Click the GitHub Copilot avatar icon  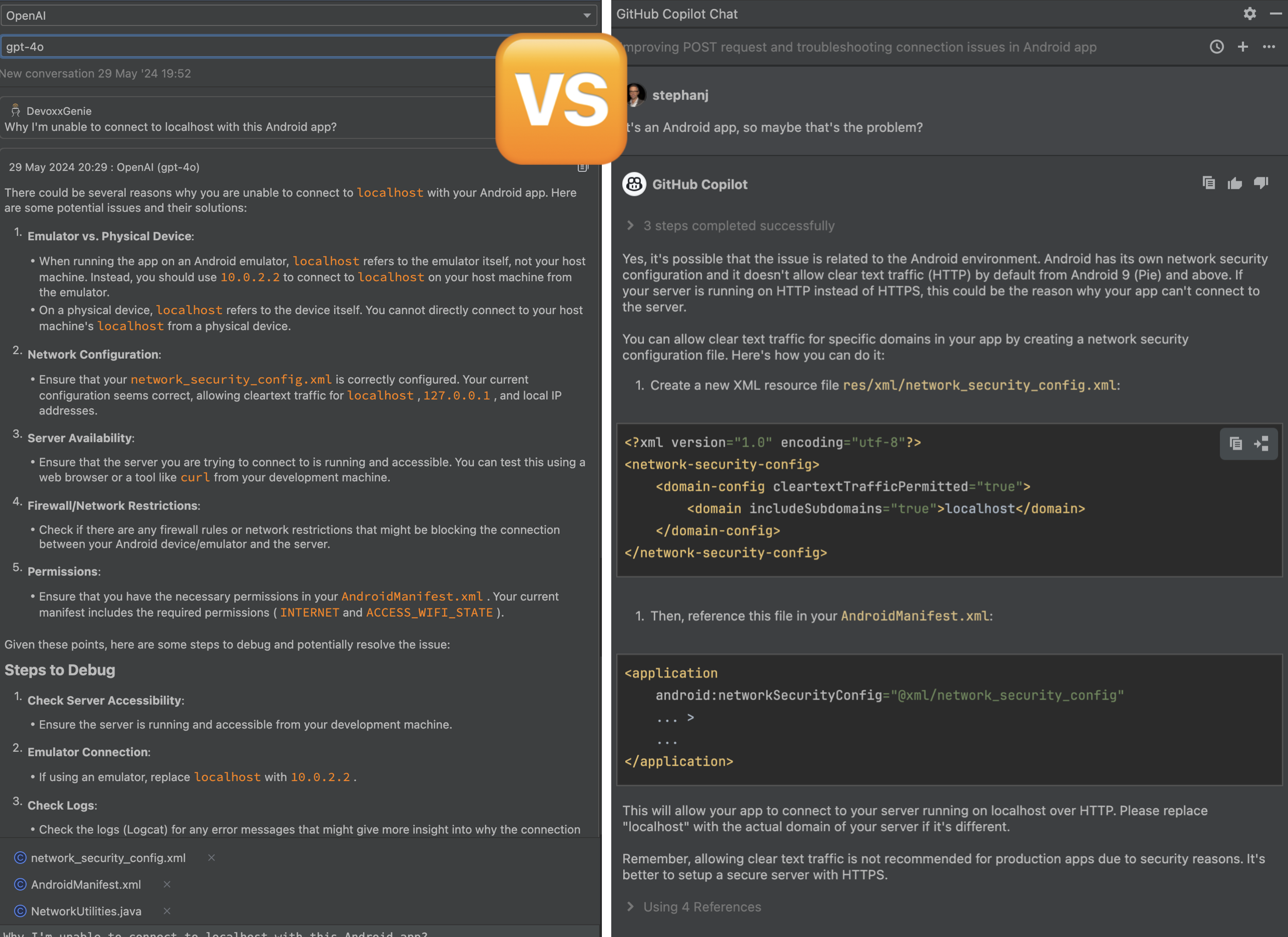pyautogui.click(x=634, y=184)
